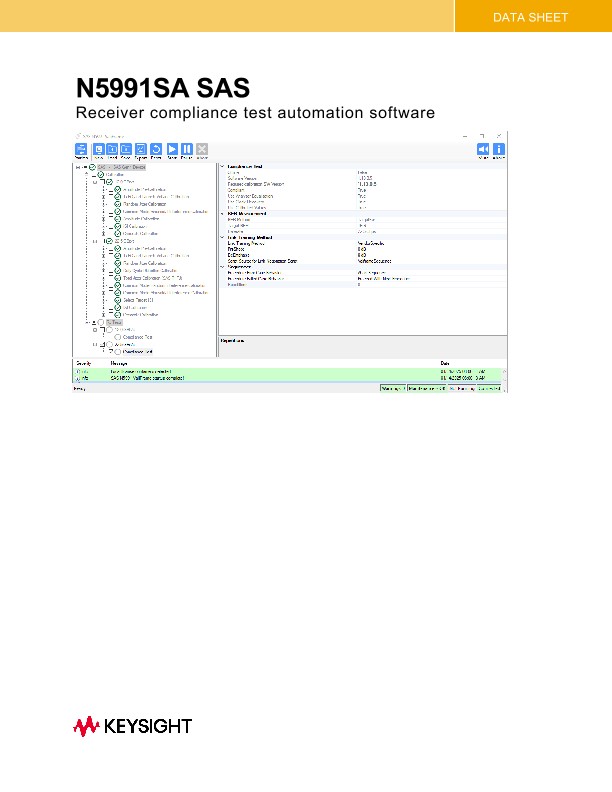The height and width of the screenshot is (792, 612).
Task: Start the test with the play icon
Action: pyautogui.click(x=172, y=149)
